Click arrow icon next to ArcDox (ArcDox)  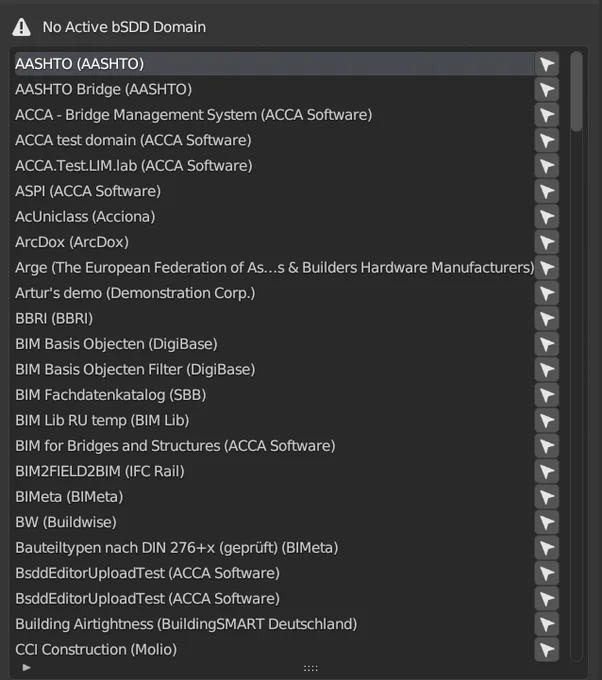(546, 242)
